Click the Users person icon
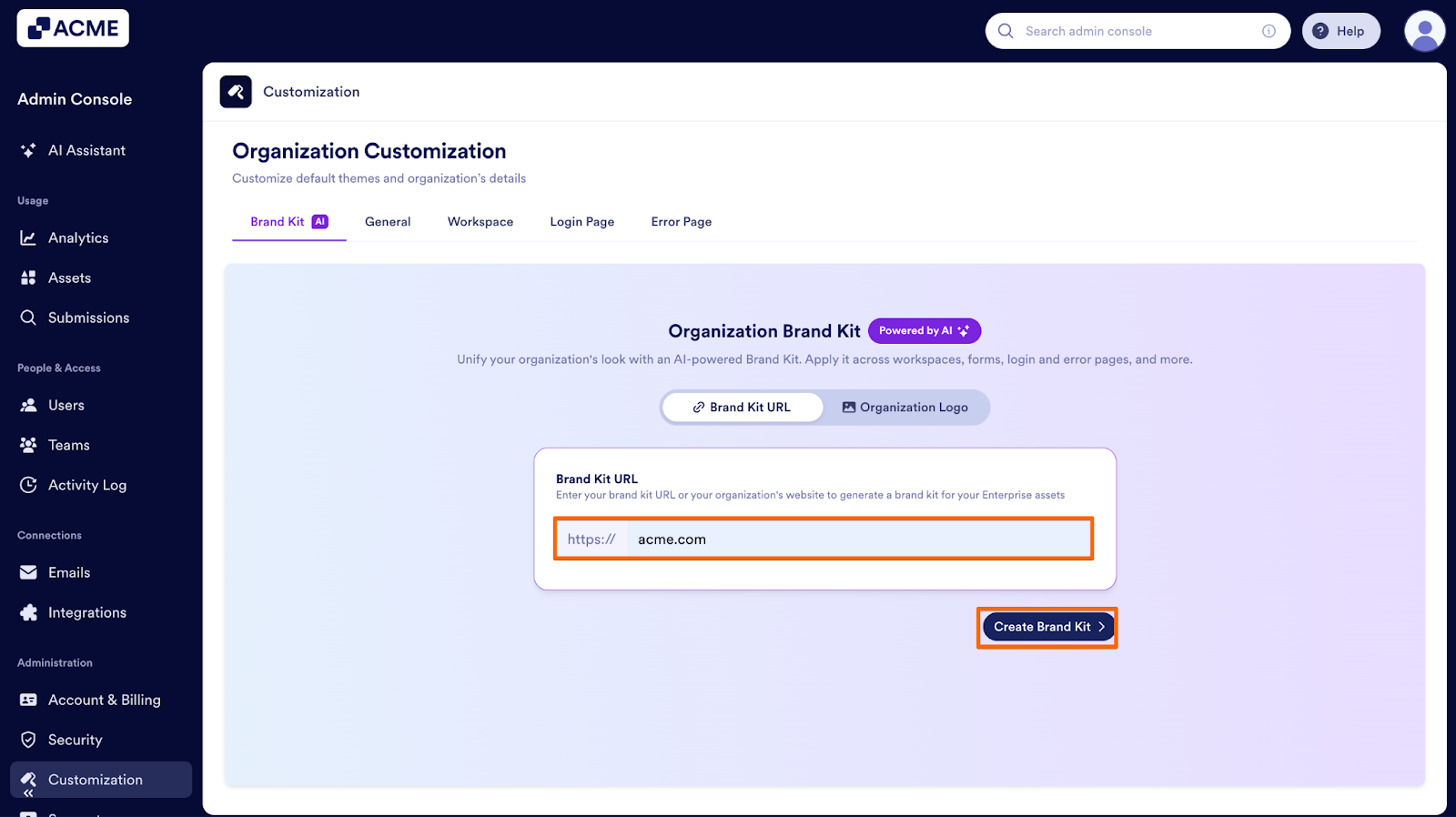Image resolution: width=1456 pixels, height=817 pixels. click(x=28, y=405)
